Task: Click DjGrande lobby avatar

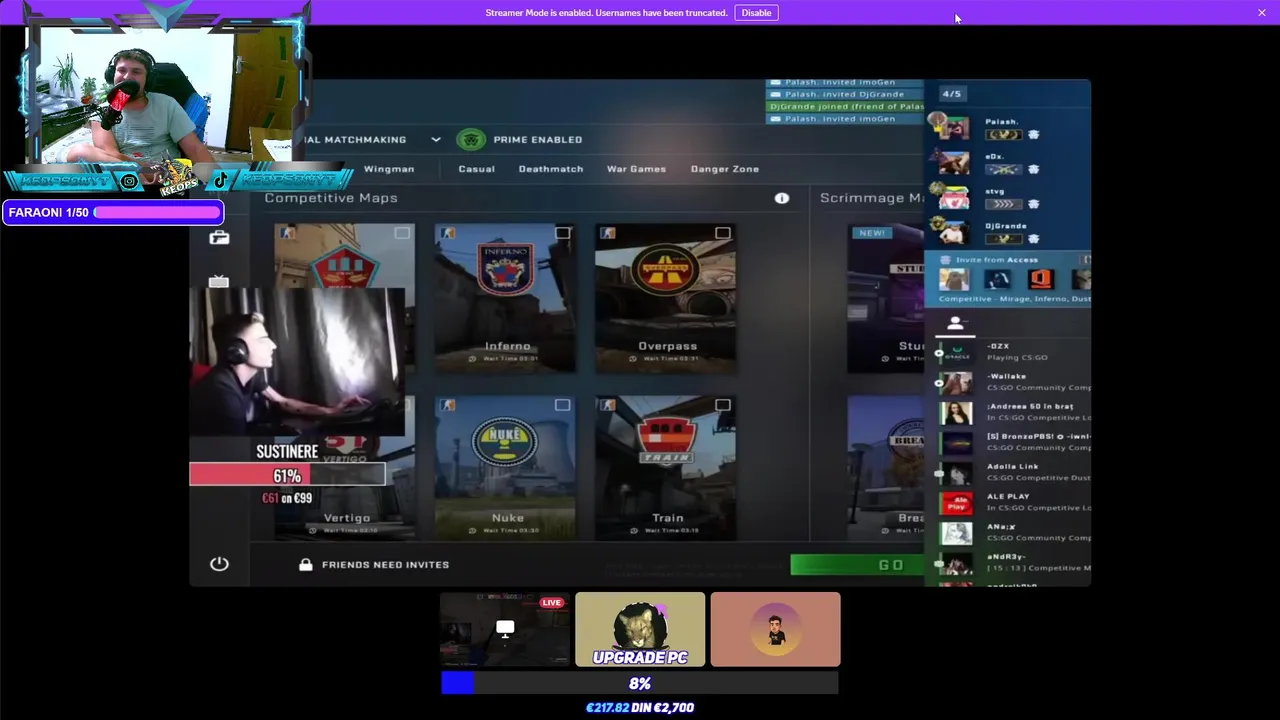Action: pyautogui.click(x=953, y=232)
